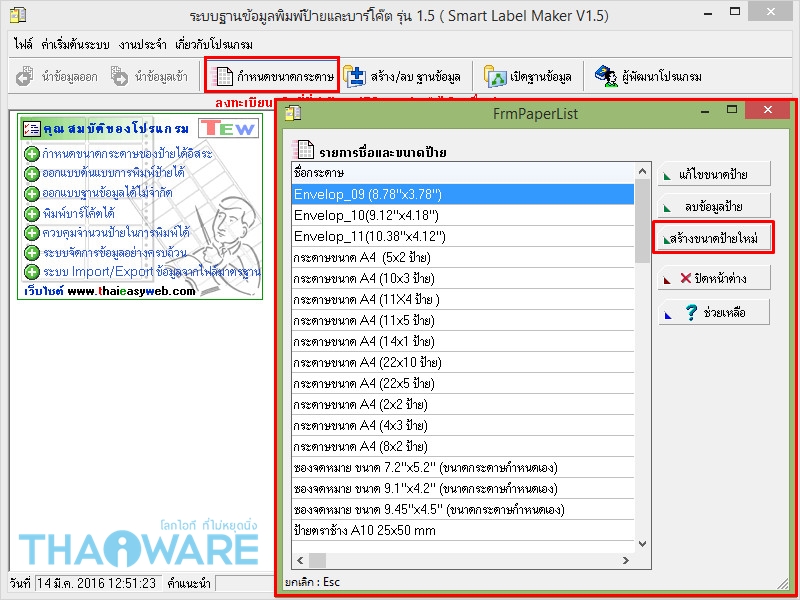This screenshot has width=800, height=600.
Task: Click the green plus beside กำหนดขนาดกระดาษของป้ายได้อิสระ
Action: coord(32,154)
